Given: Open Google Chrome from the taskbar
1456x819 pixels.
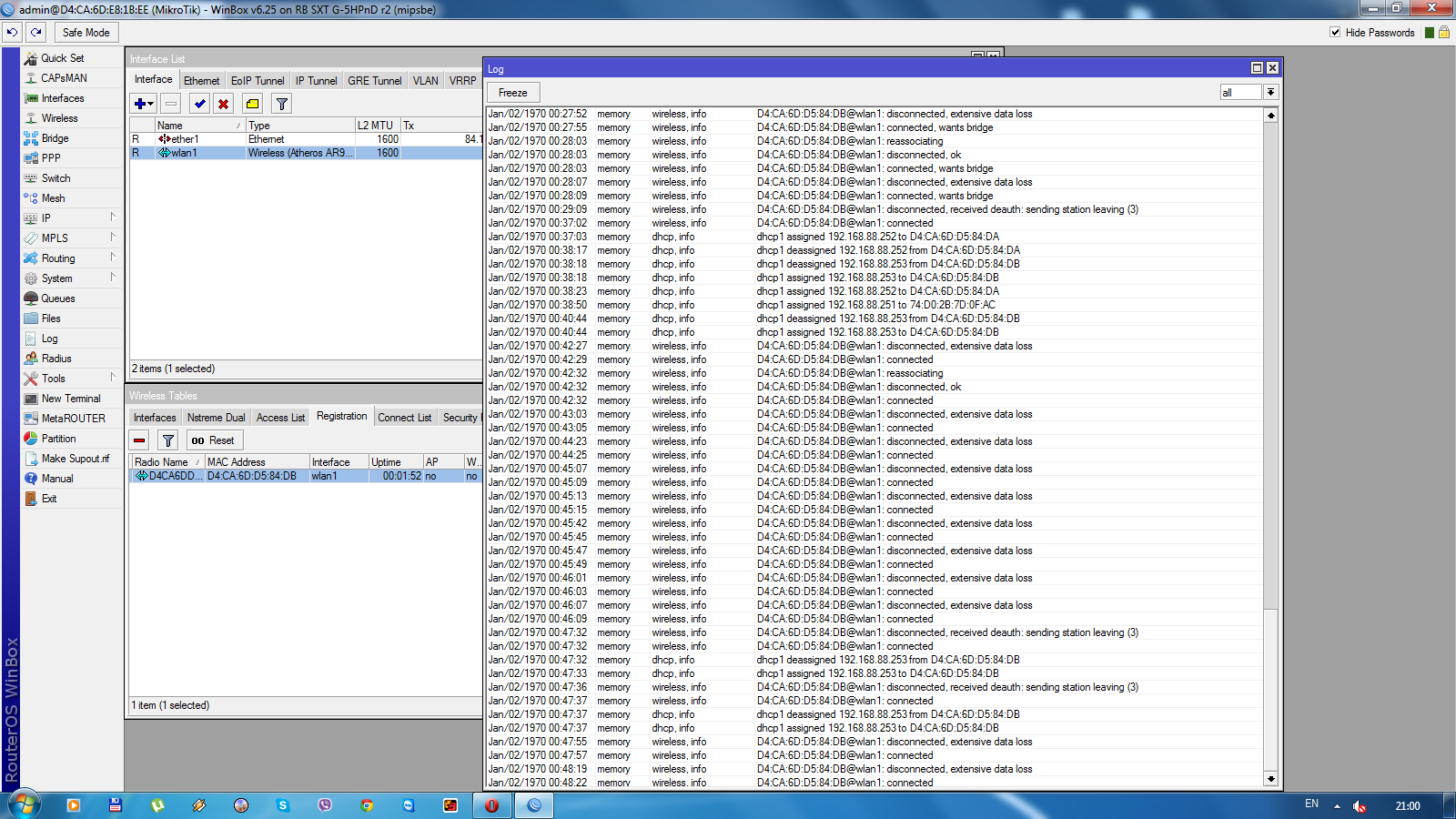Looking at the screenshot, I should point(367,805).
